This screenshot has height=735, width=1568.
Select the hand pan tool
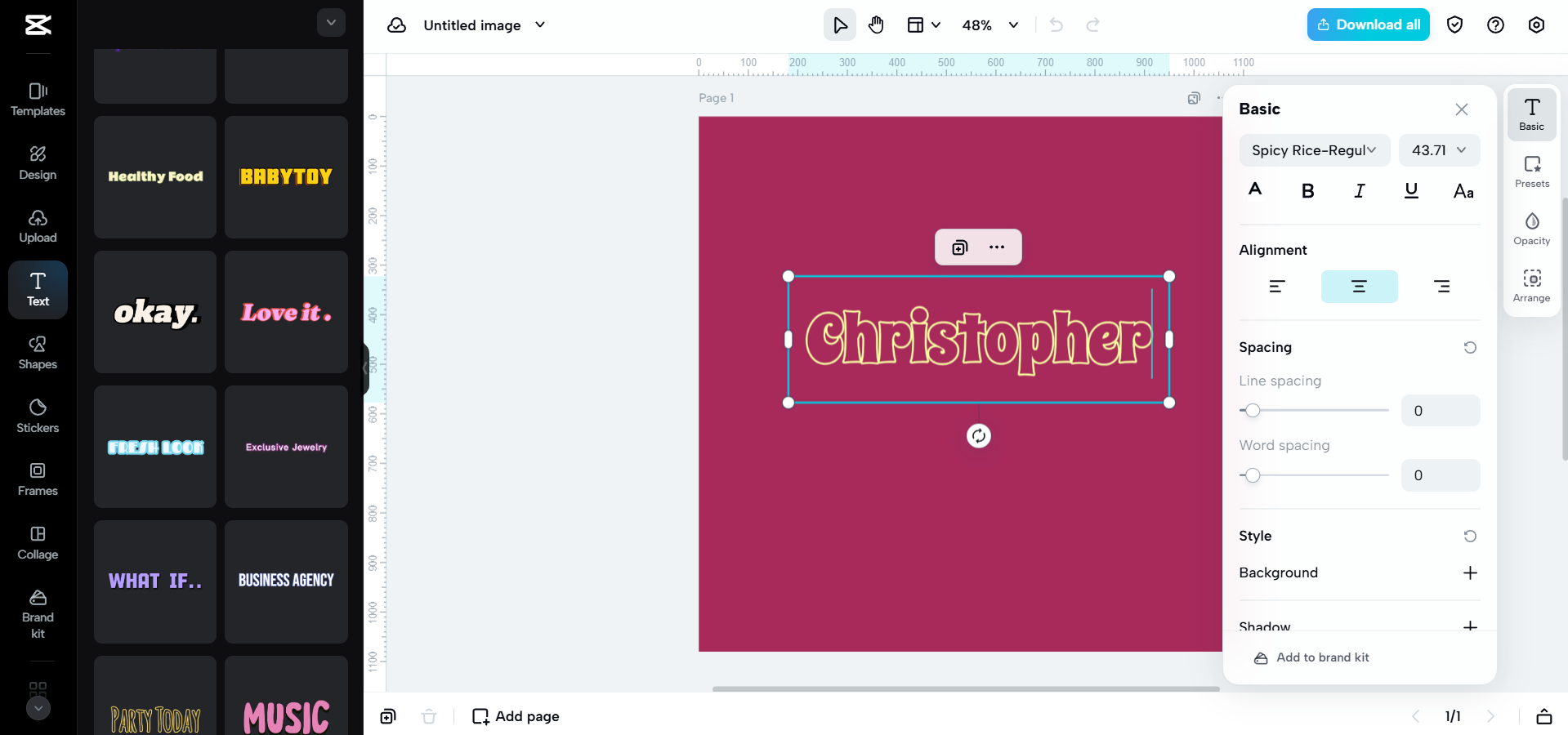point(876,25)
